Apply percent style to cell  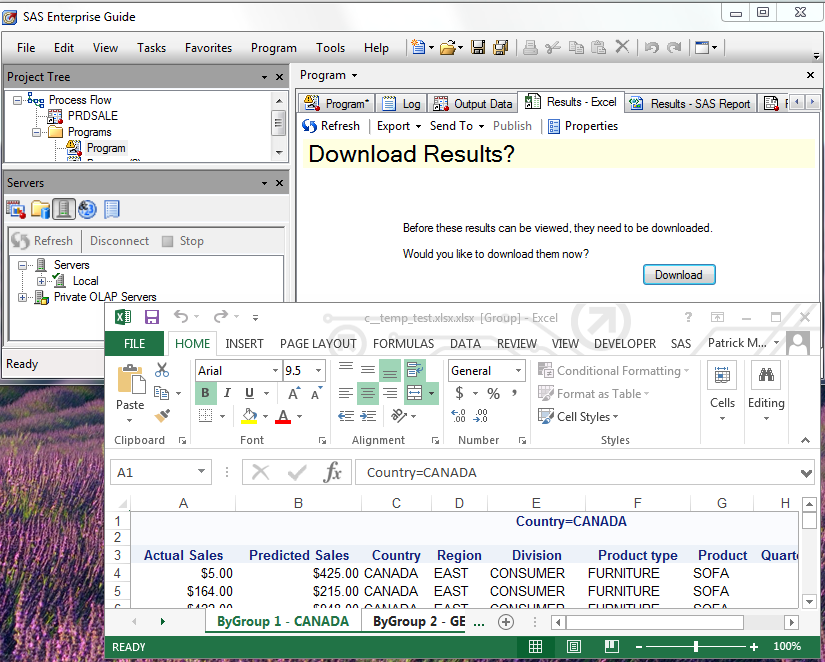(493, 394)
